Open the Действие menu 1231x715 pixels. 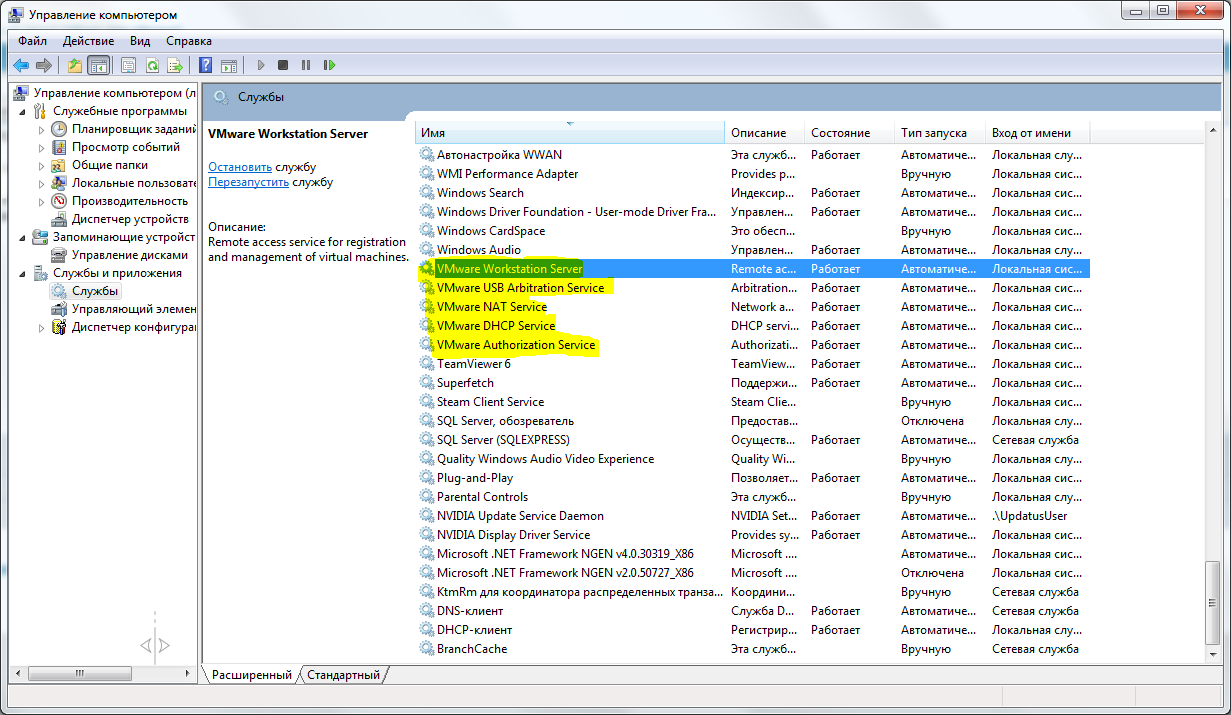88,41
